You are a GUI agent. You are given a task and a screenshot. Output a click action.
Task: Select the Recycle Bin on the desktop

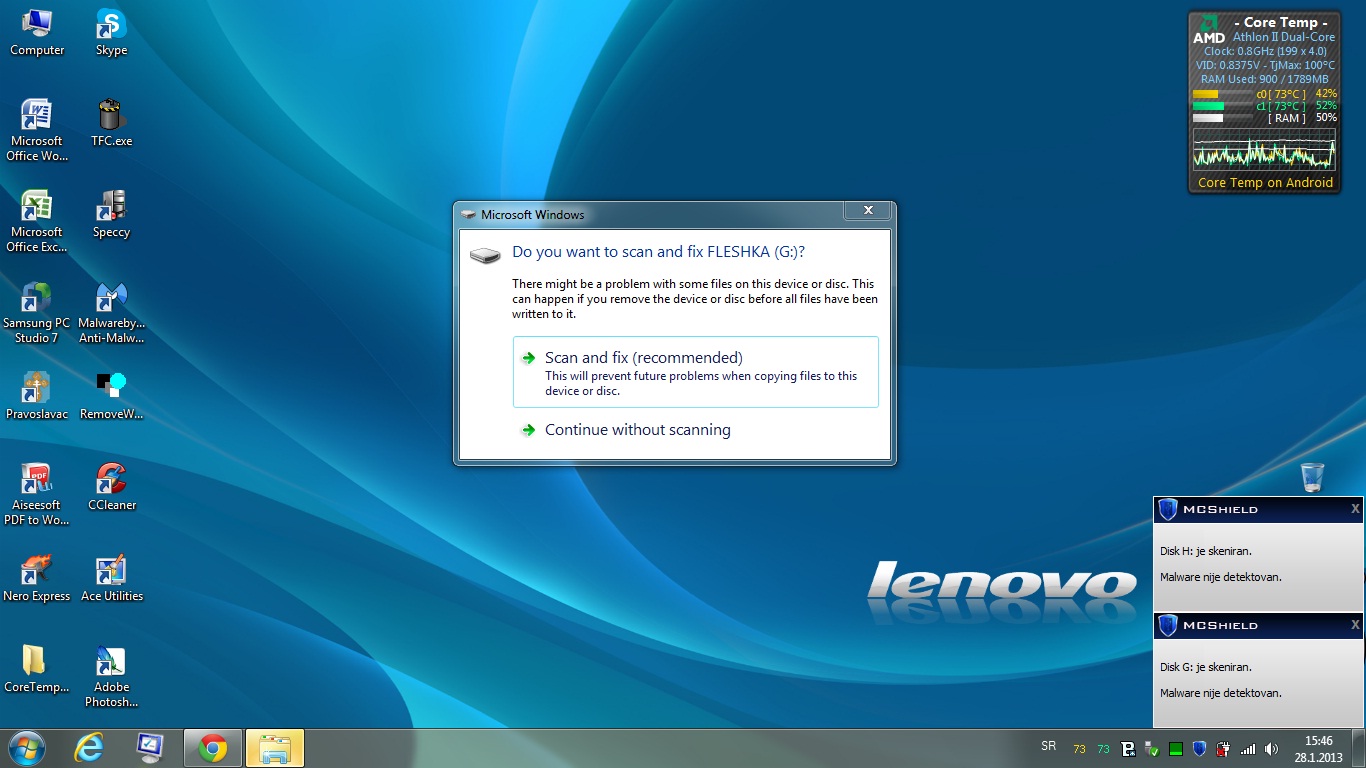click(x=1313, y=477)
